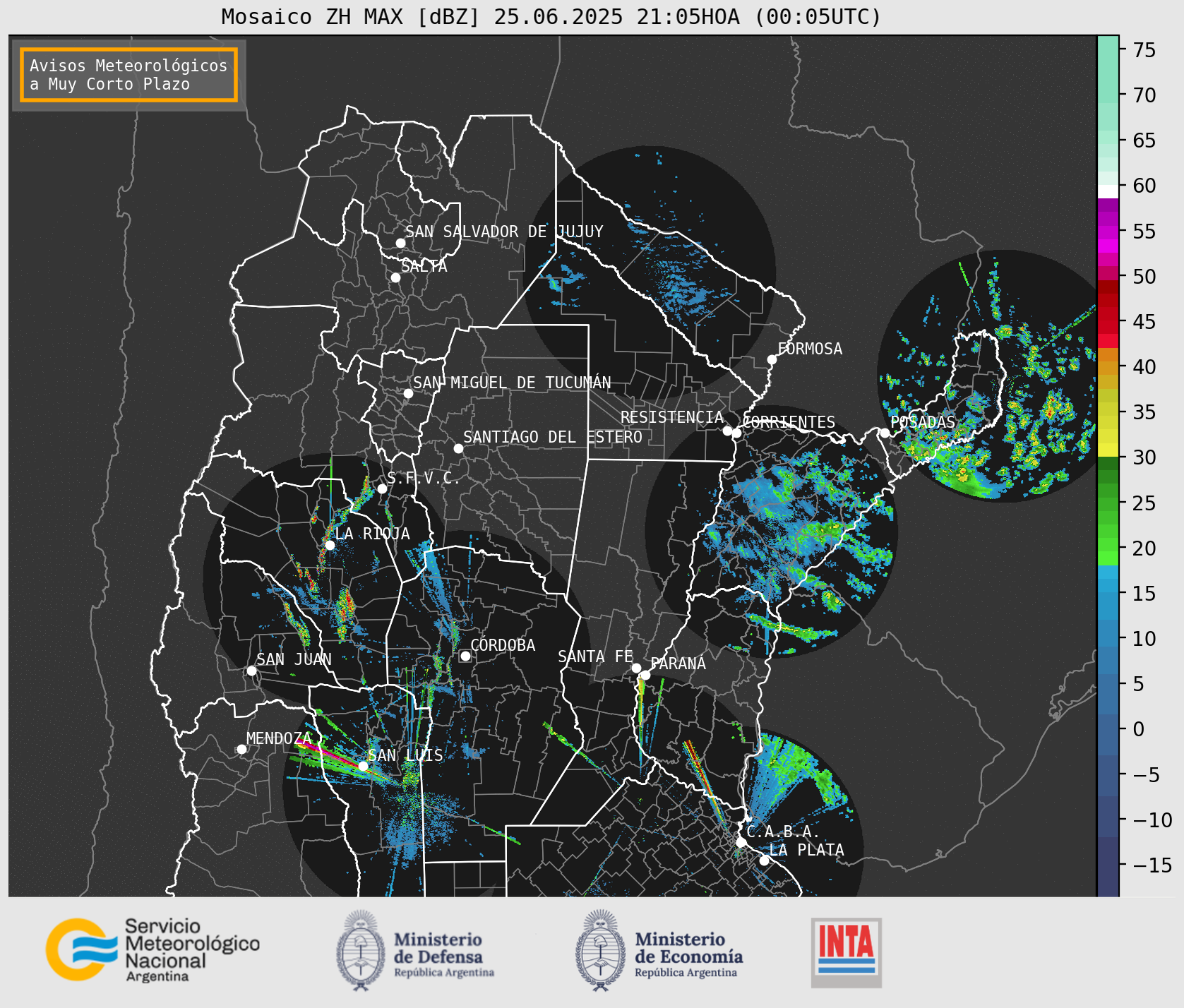Select the La Plata city marker

tap(764, 860)
